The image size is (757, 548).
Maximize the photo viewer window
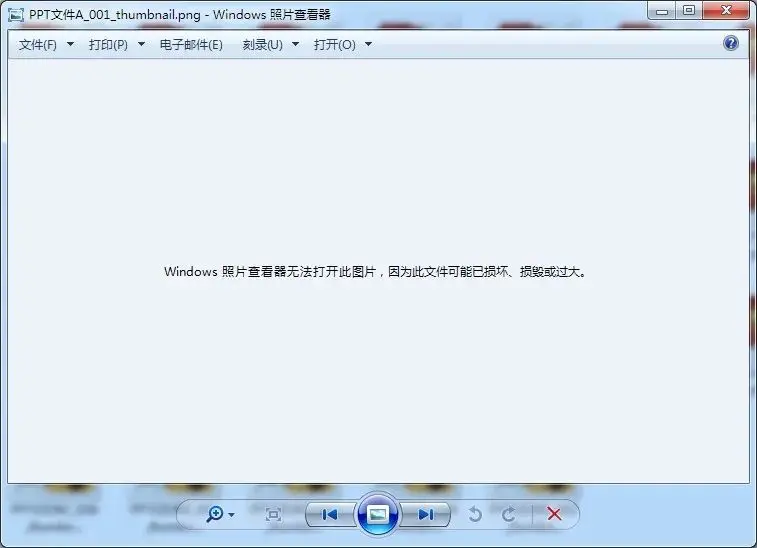click(689, 11)
